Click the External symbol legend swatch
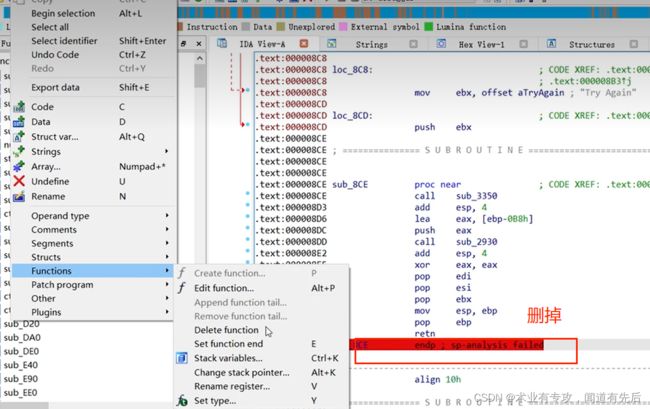 tap(343, 27)
